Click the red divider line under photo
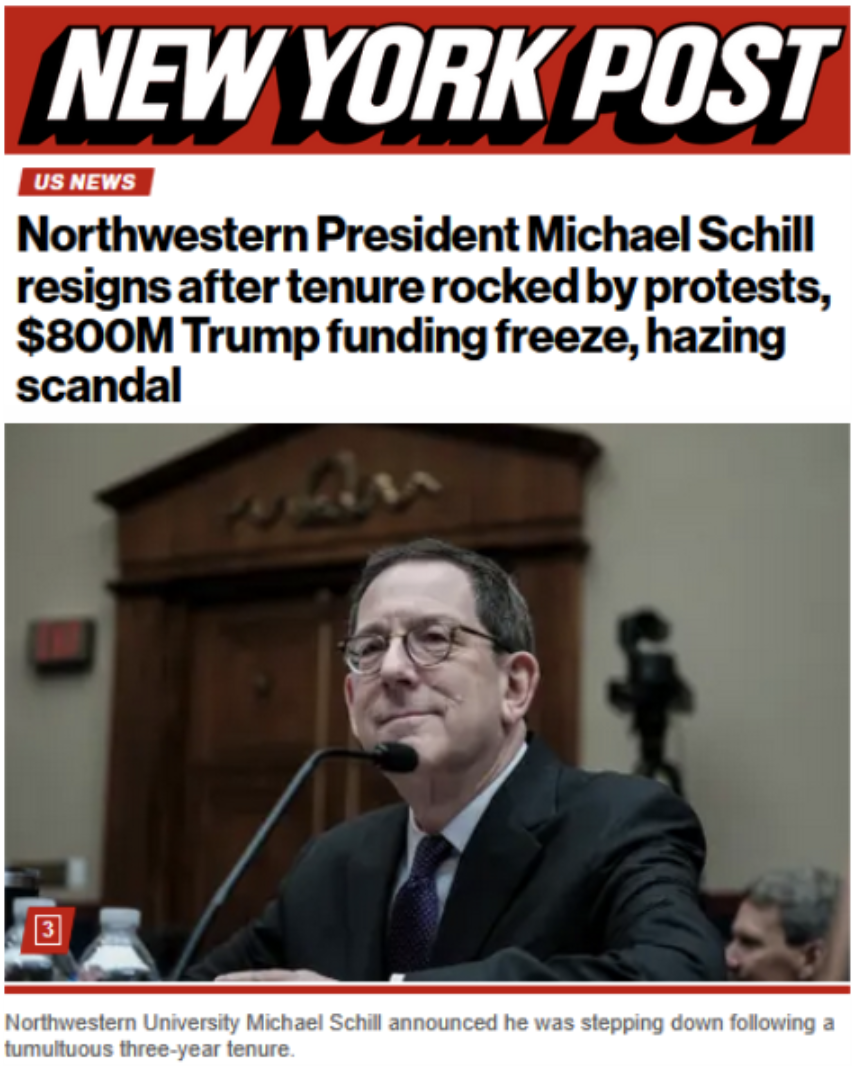This screenshot has height=1066, width=854. [427, 988]
